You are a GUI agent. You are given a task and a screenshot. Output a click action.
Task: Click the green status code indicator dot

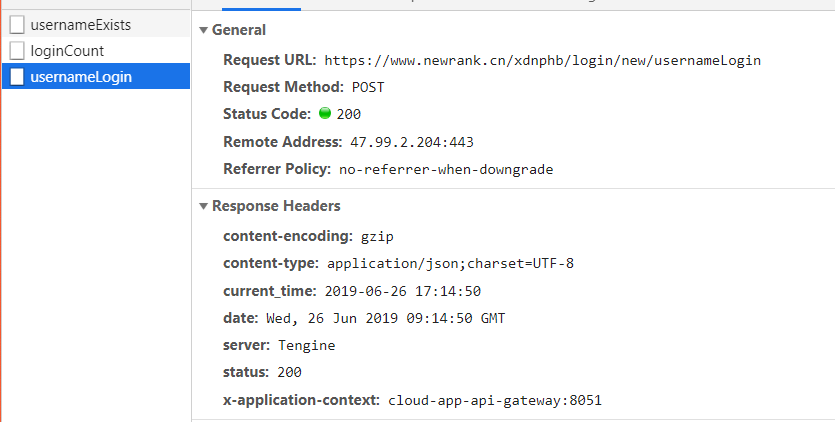point(324,114)
